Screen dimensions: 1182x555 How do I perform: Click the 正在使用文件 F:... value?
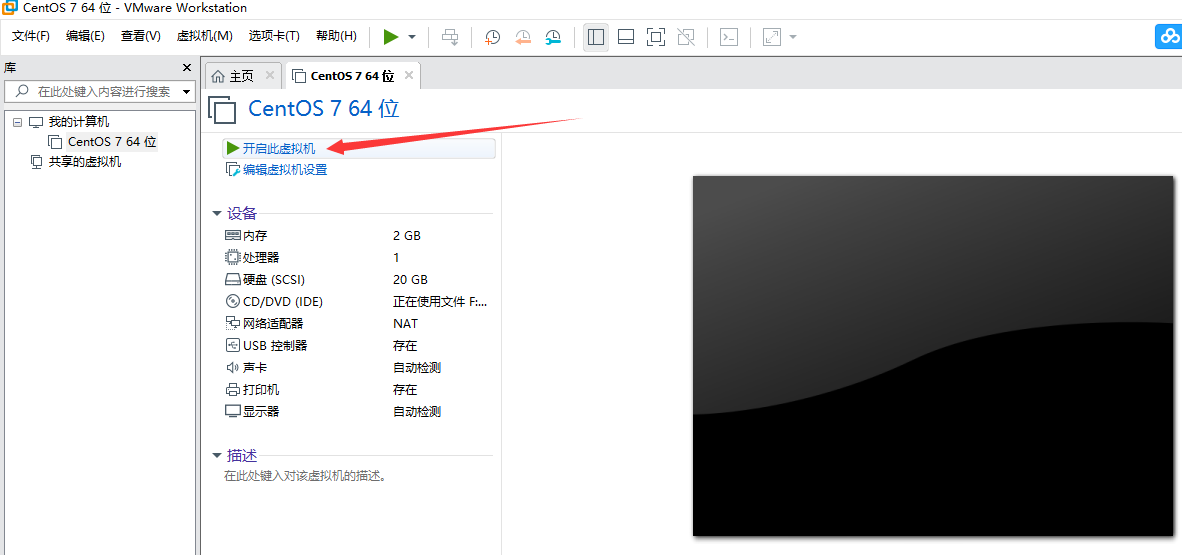point(440,302)
